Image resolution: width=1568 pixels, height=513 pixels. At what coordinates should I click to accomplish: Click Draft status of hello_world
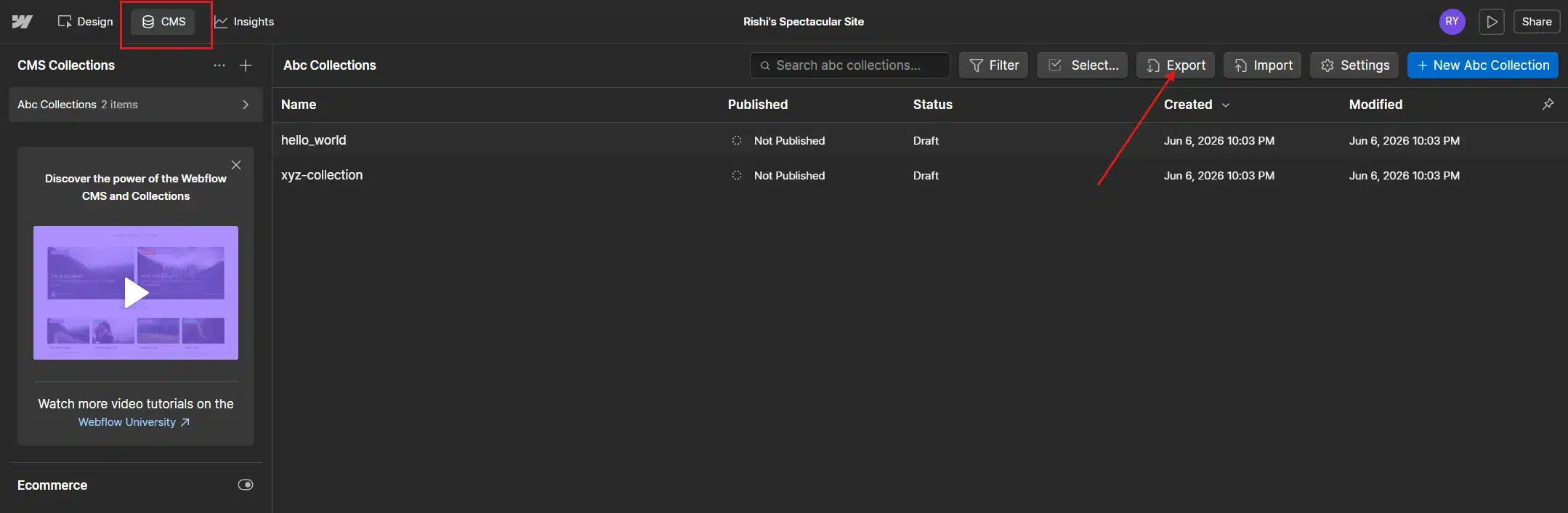[926, 141]
